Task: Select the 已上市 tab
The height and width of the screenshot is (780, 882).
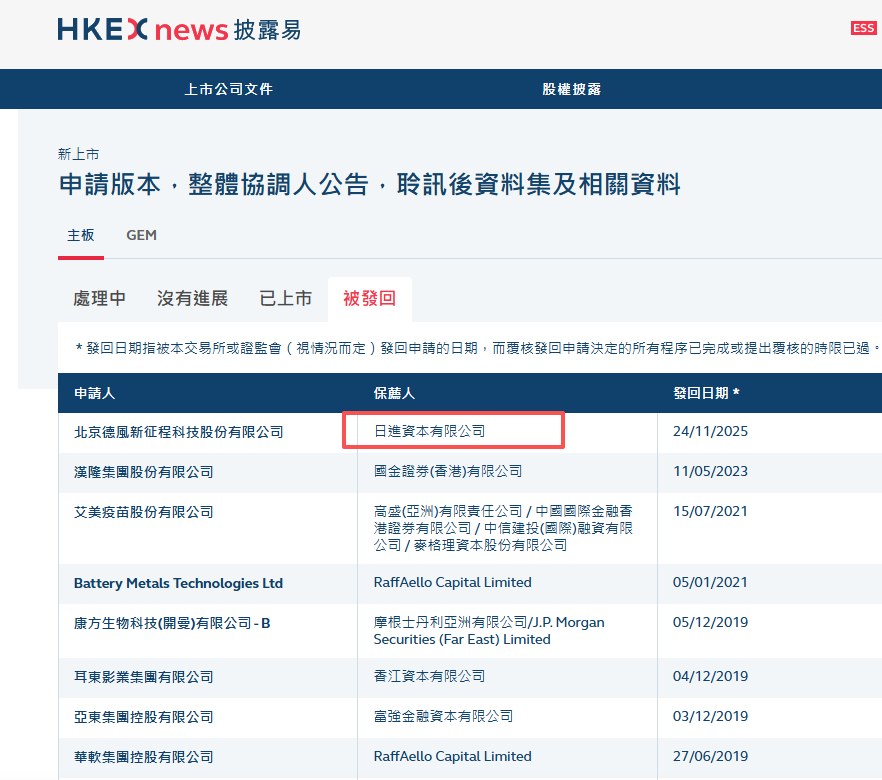Action: 285,298
